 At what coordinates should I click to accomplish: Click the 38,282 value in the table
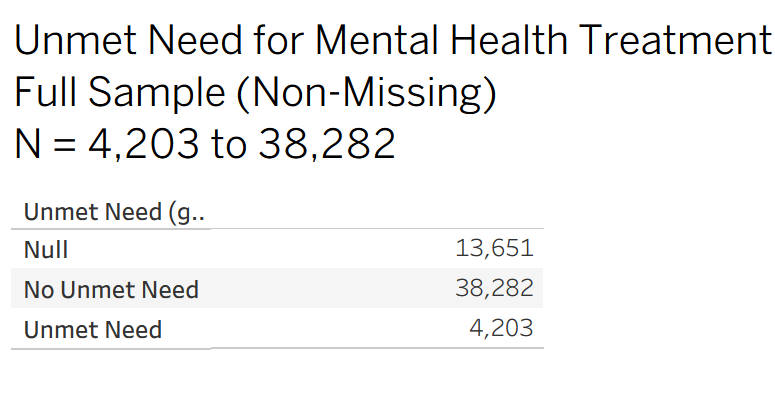tap(494, 289)
